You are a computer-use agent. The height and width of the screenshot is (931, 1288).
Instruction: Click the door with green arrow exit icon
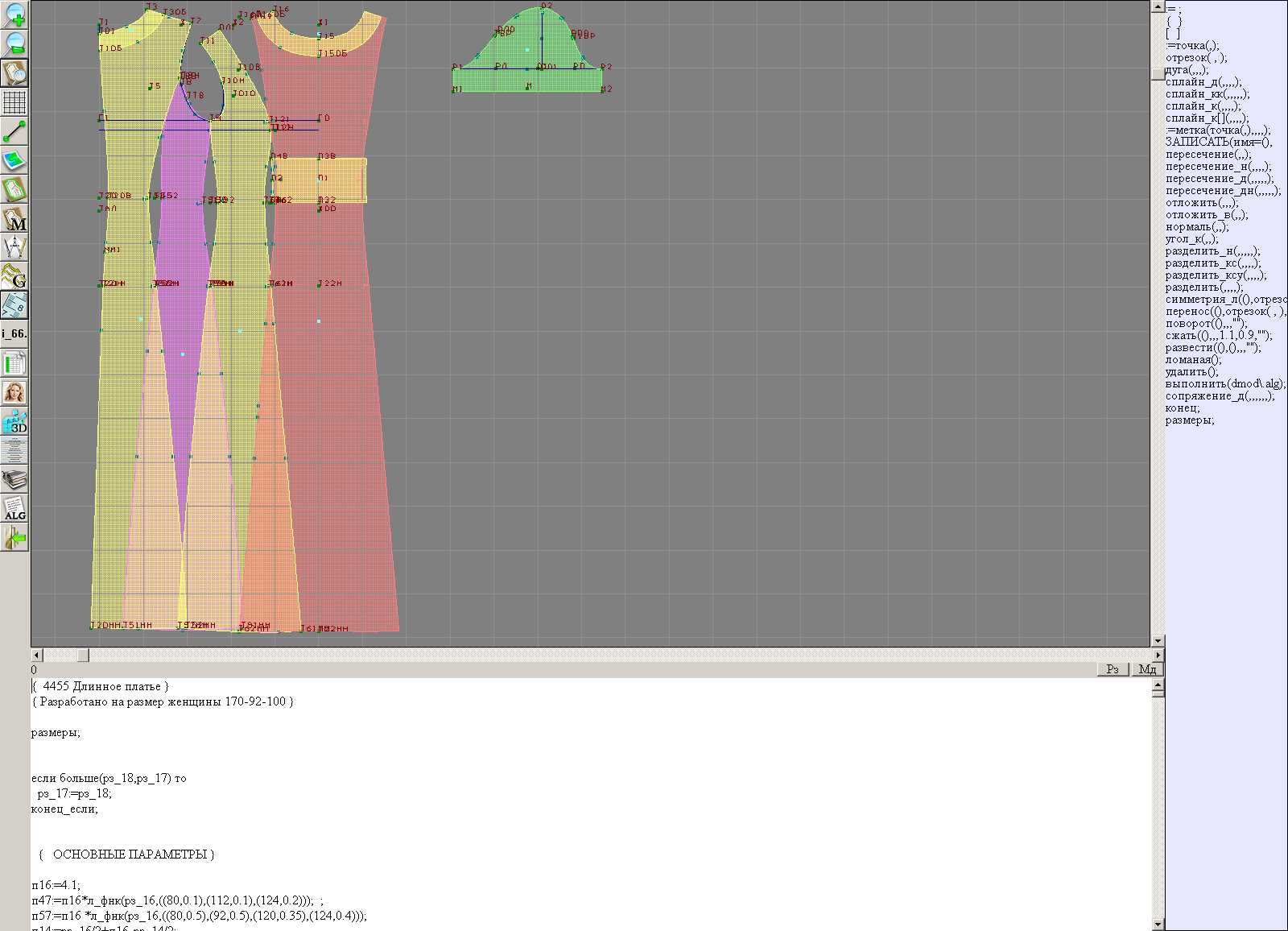point(14,538)
